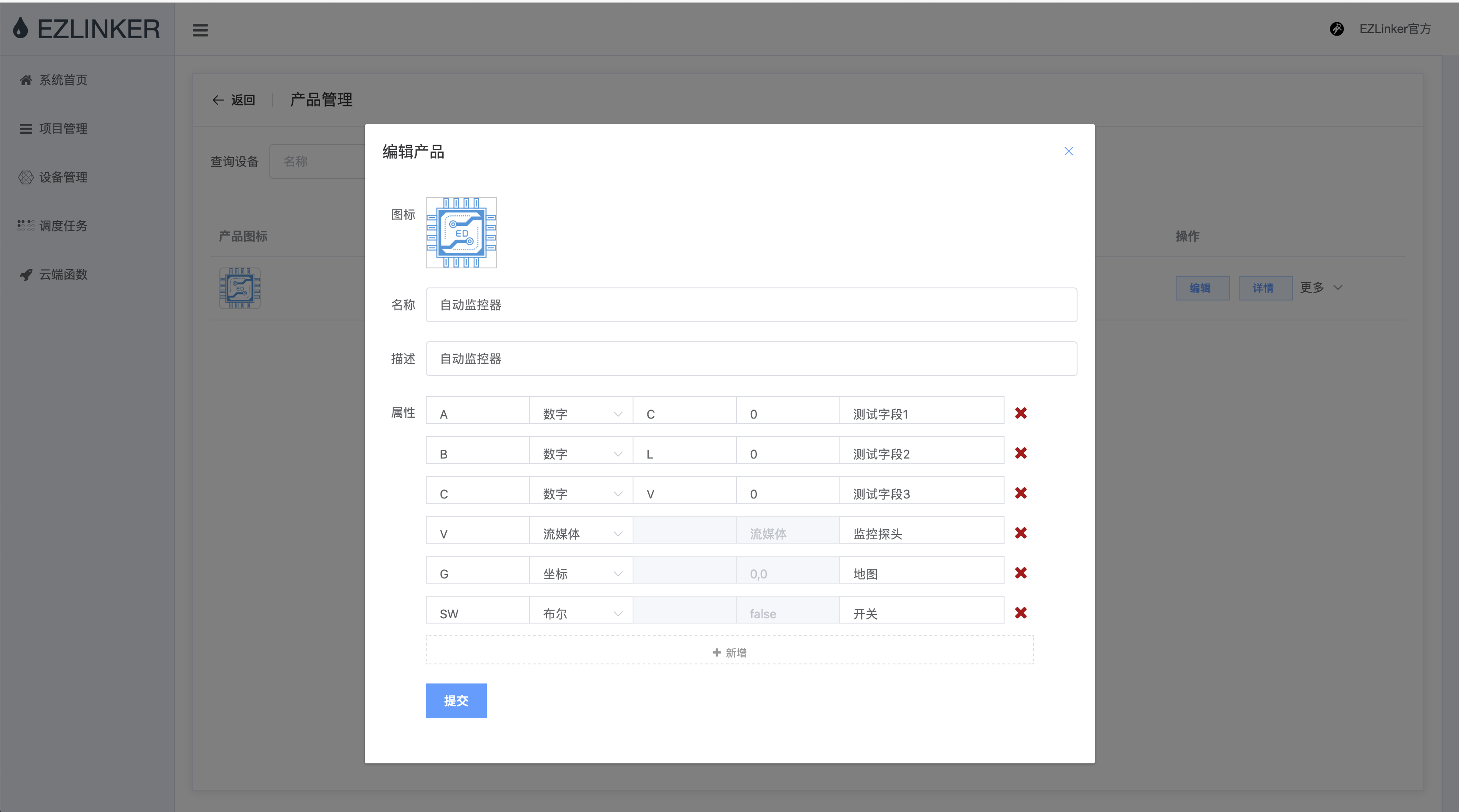
Task: Delete the 开关 boolean attribute
Action: pyautogui.click(x=1021, y=613)
